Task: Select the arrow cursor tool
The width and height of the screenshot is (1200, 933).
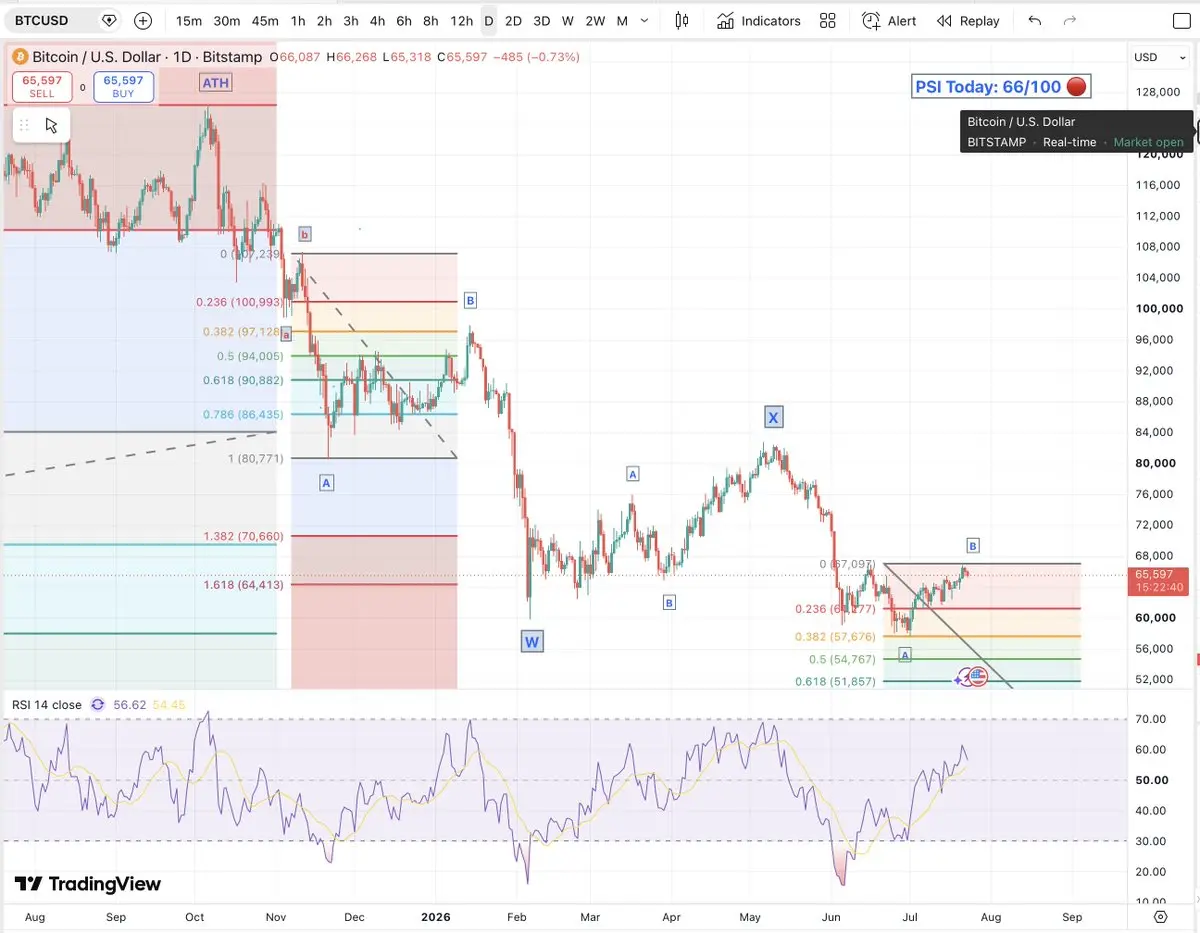Action: tap(51, 125)
